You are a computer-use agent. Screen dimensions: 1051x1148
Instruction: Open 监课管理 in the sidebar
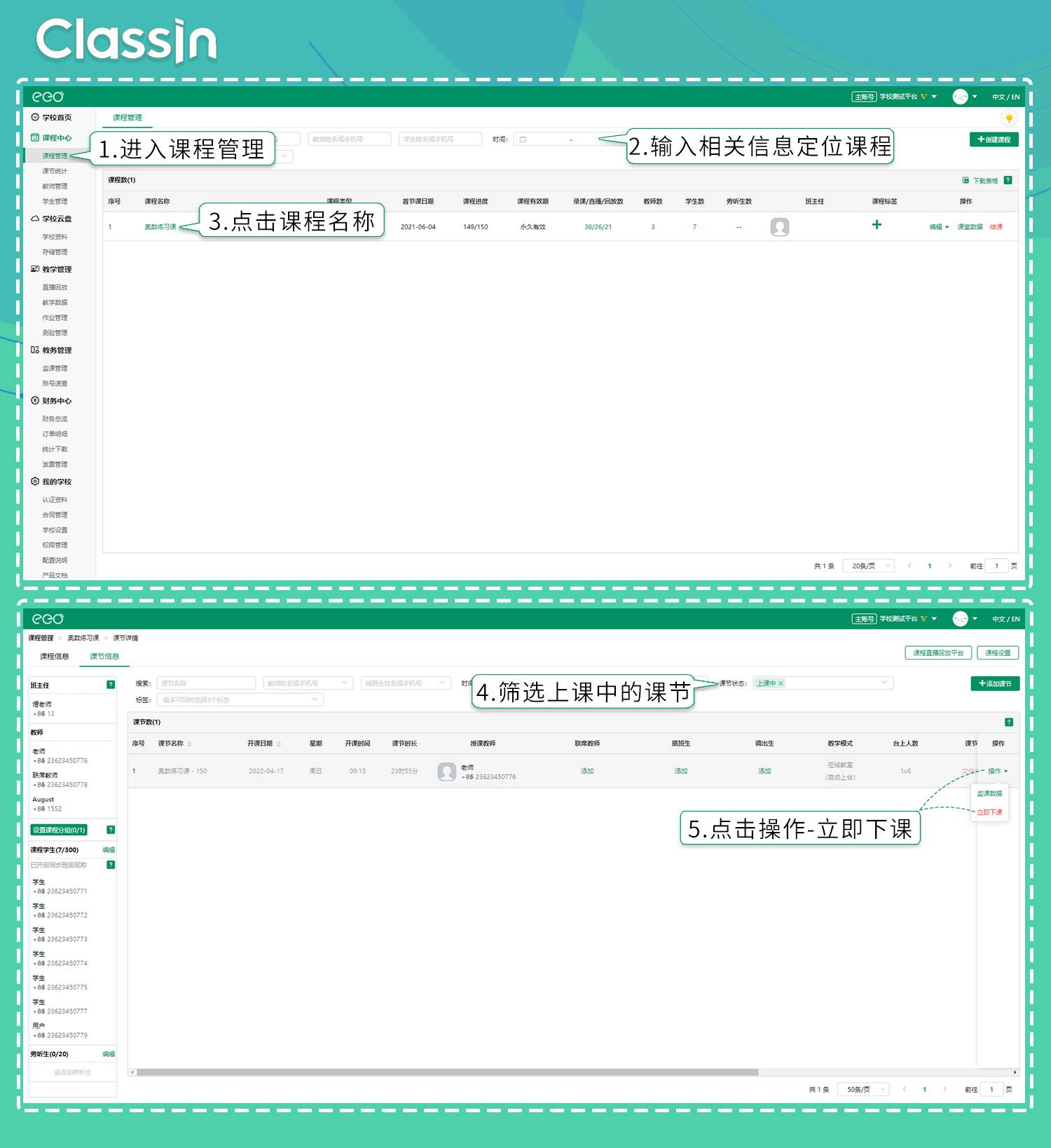(x=55, y=369)
